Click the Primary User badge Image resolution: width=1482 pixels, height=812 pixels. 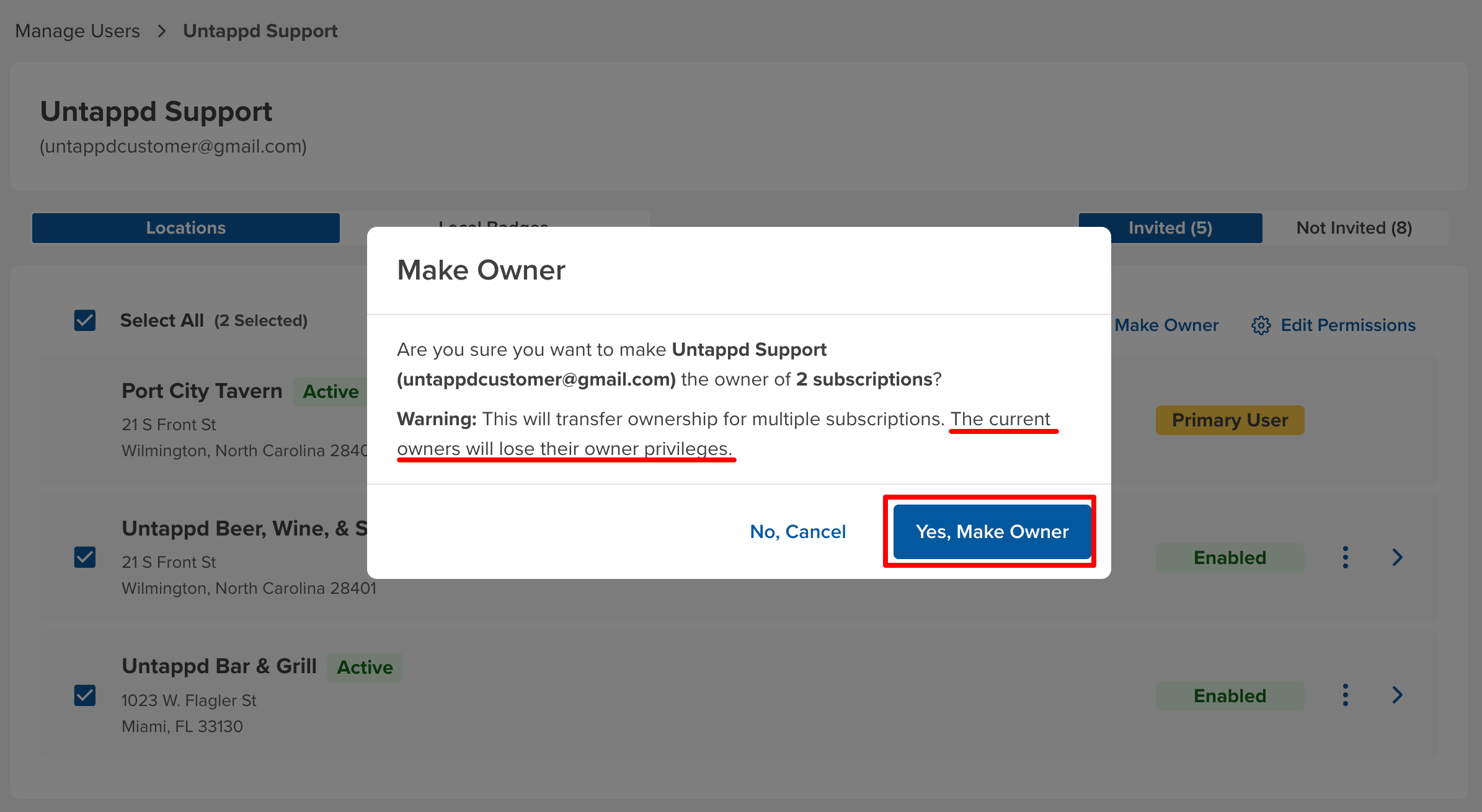pyautogui.click(x=1230, y=420)
